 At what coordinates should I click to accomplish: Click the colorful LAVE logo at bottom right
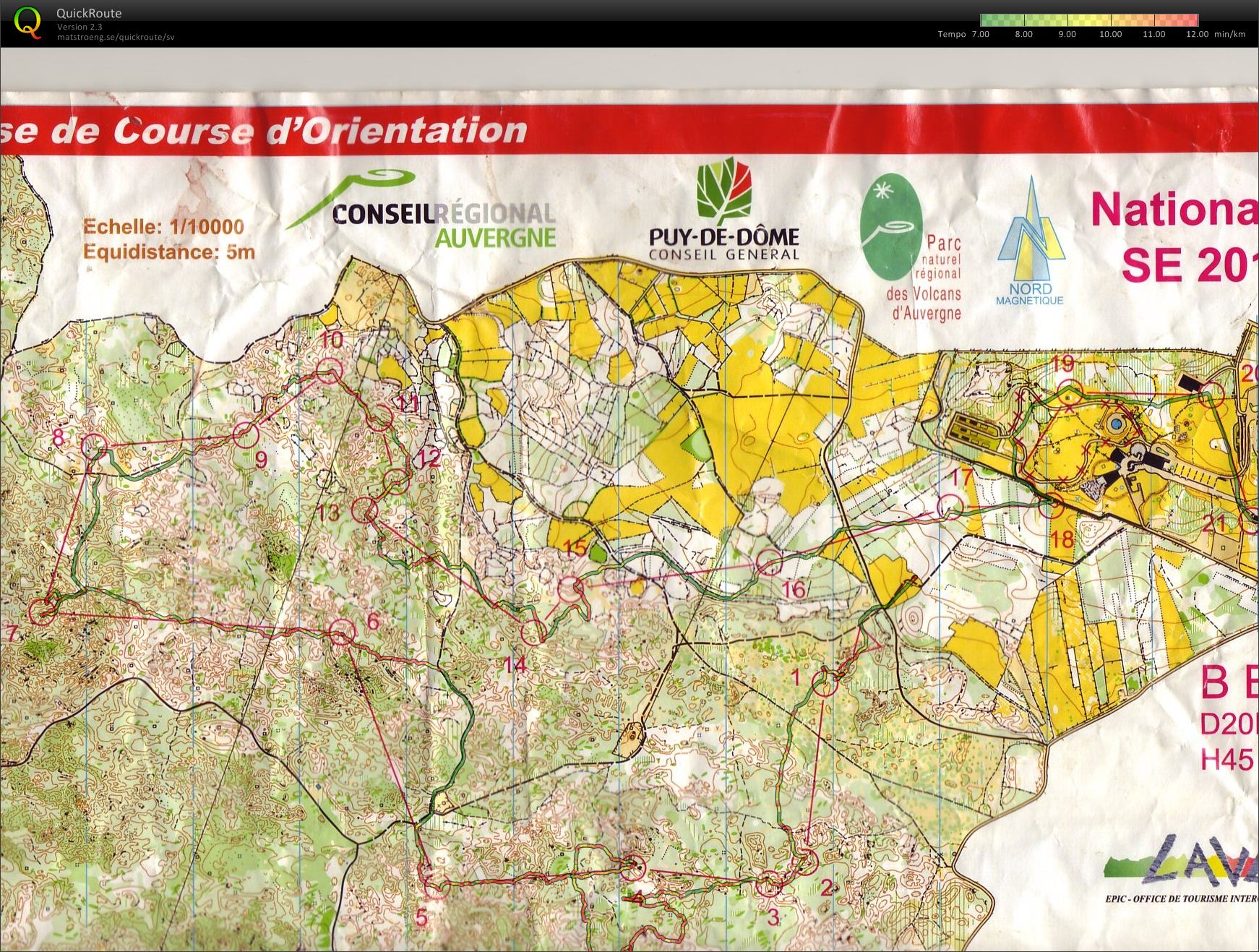coord(1182,861)
